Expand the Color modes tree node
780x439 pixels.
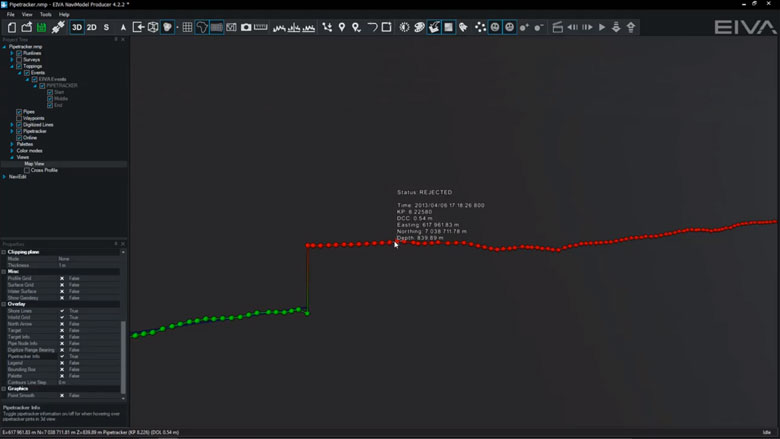[12, 151]
